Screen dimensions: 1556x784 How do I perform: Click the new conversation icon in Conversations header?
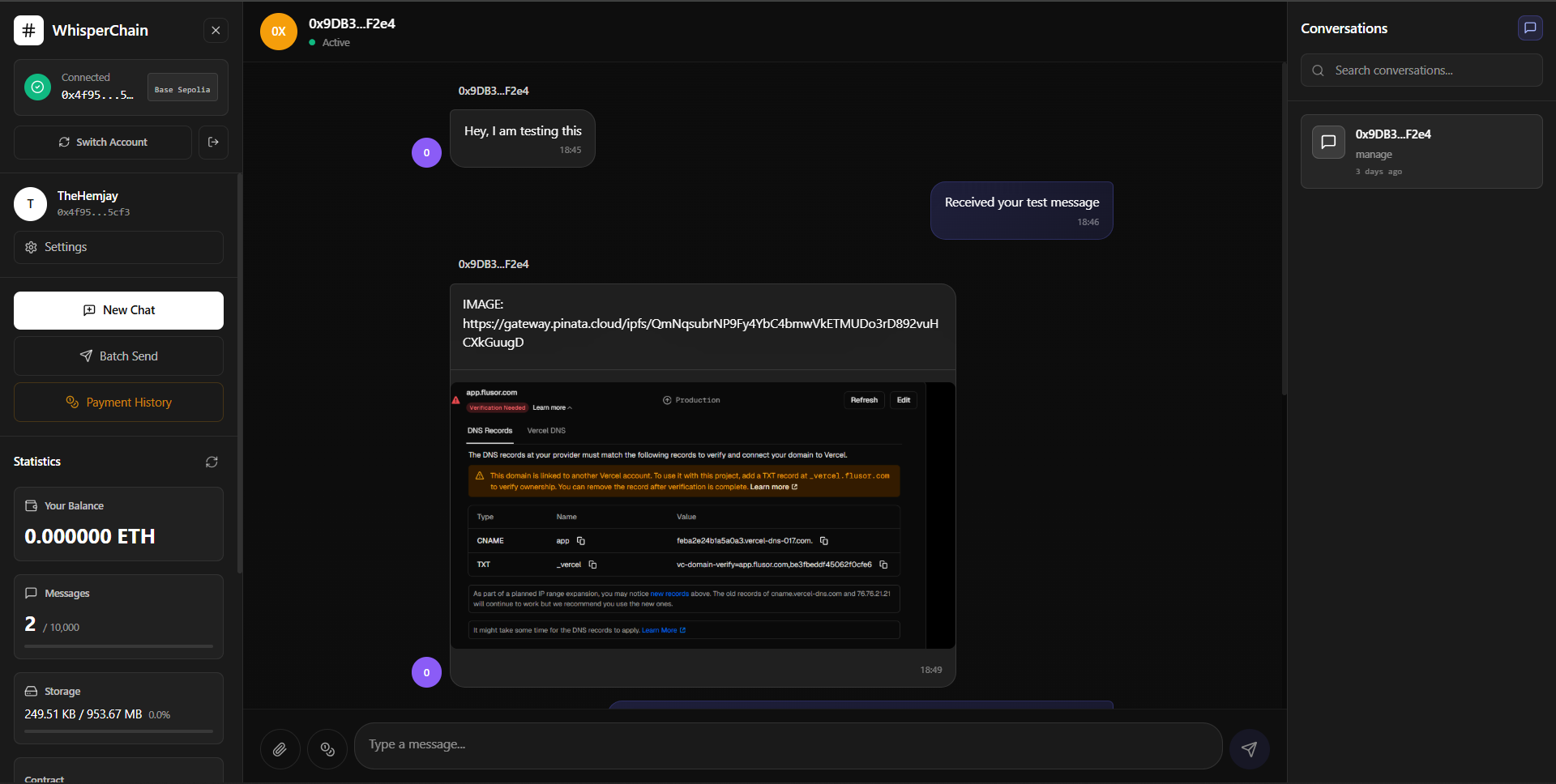point(1529,28)
